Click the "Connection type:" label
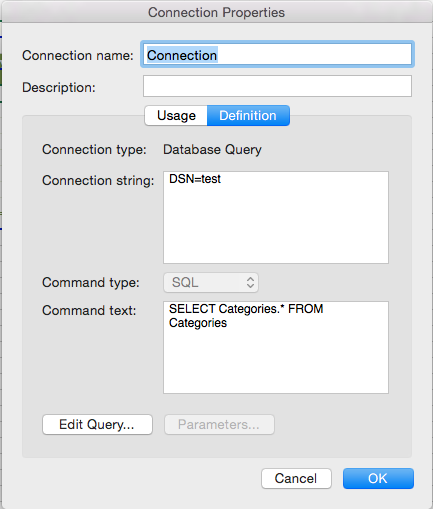 [x=94, y=149]
